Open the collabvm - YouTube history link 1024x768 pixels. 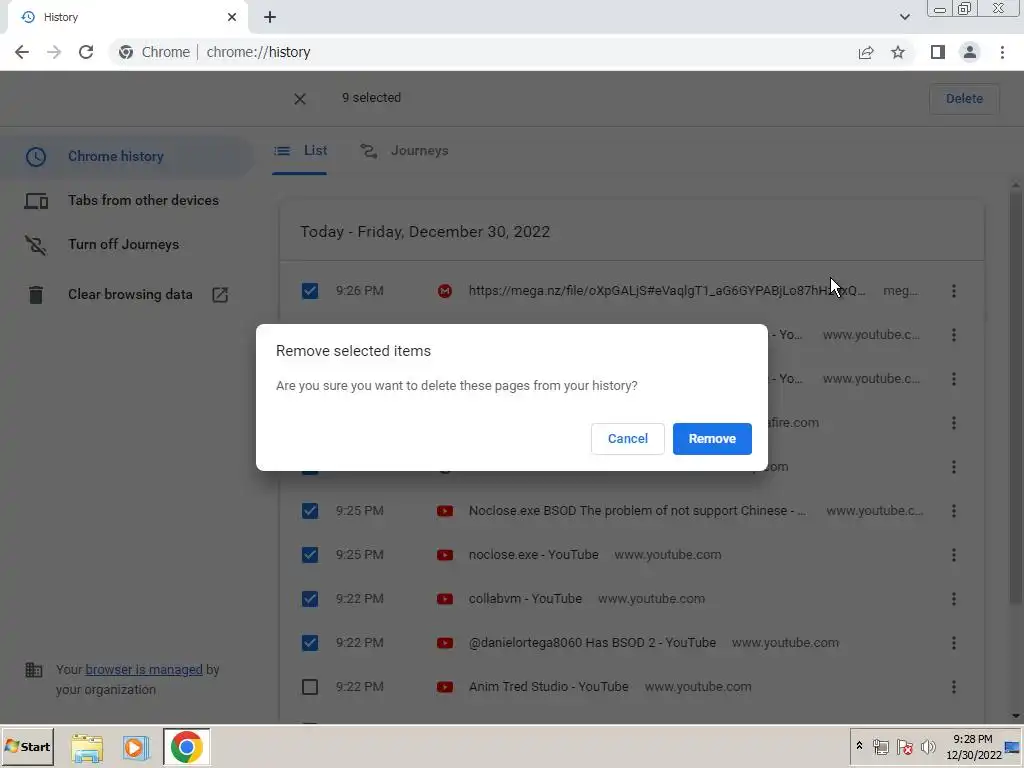tap(525, 599)
